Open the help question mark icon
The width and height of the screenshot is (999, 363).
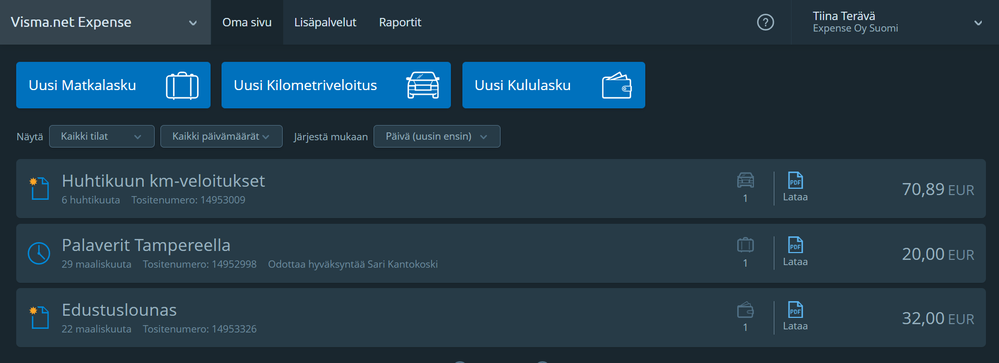[765, 22]
